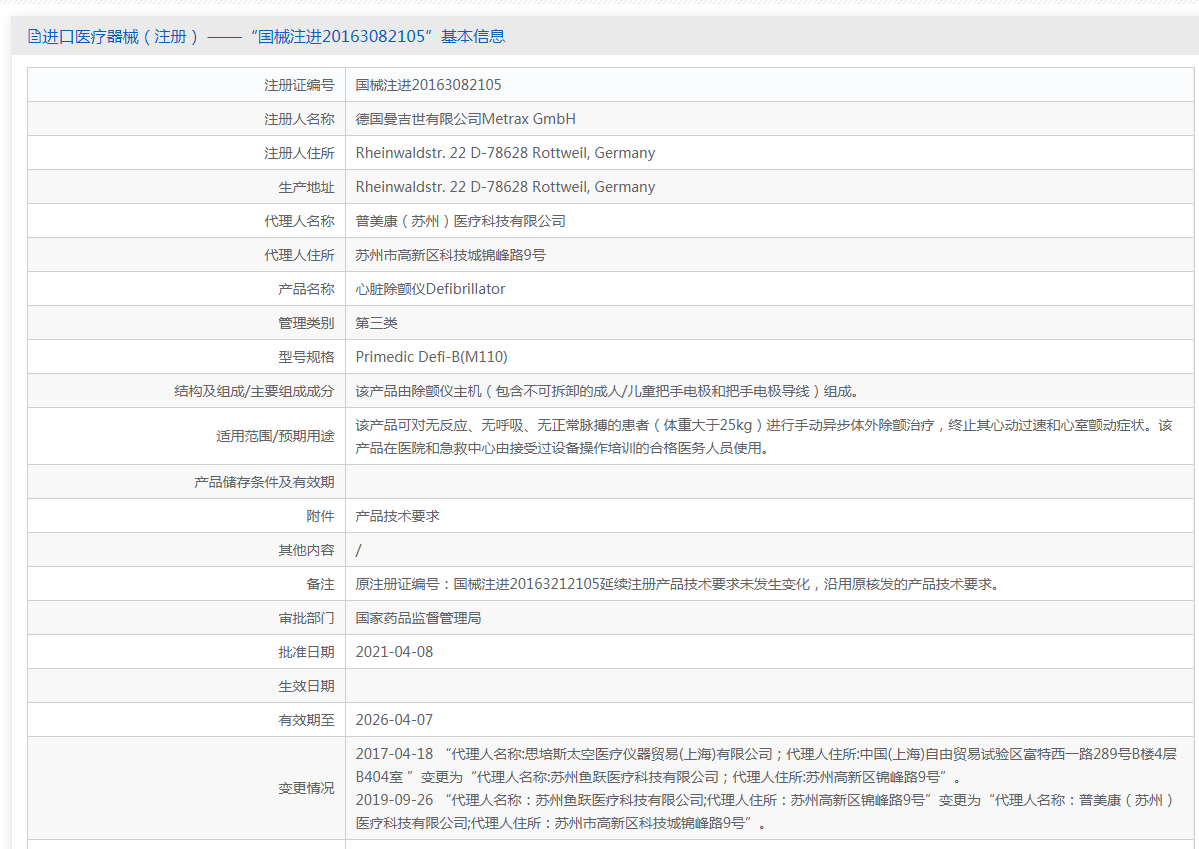The image size is (1199, 849).
Task: Click the 有效期至 label
Action: (306, 720)
